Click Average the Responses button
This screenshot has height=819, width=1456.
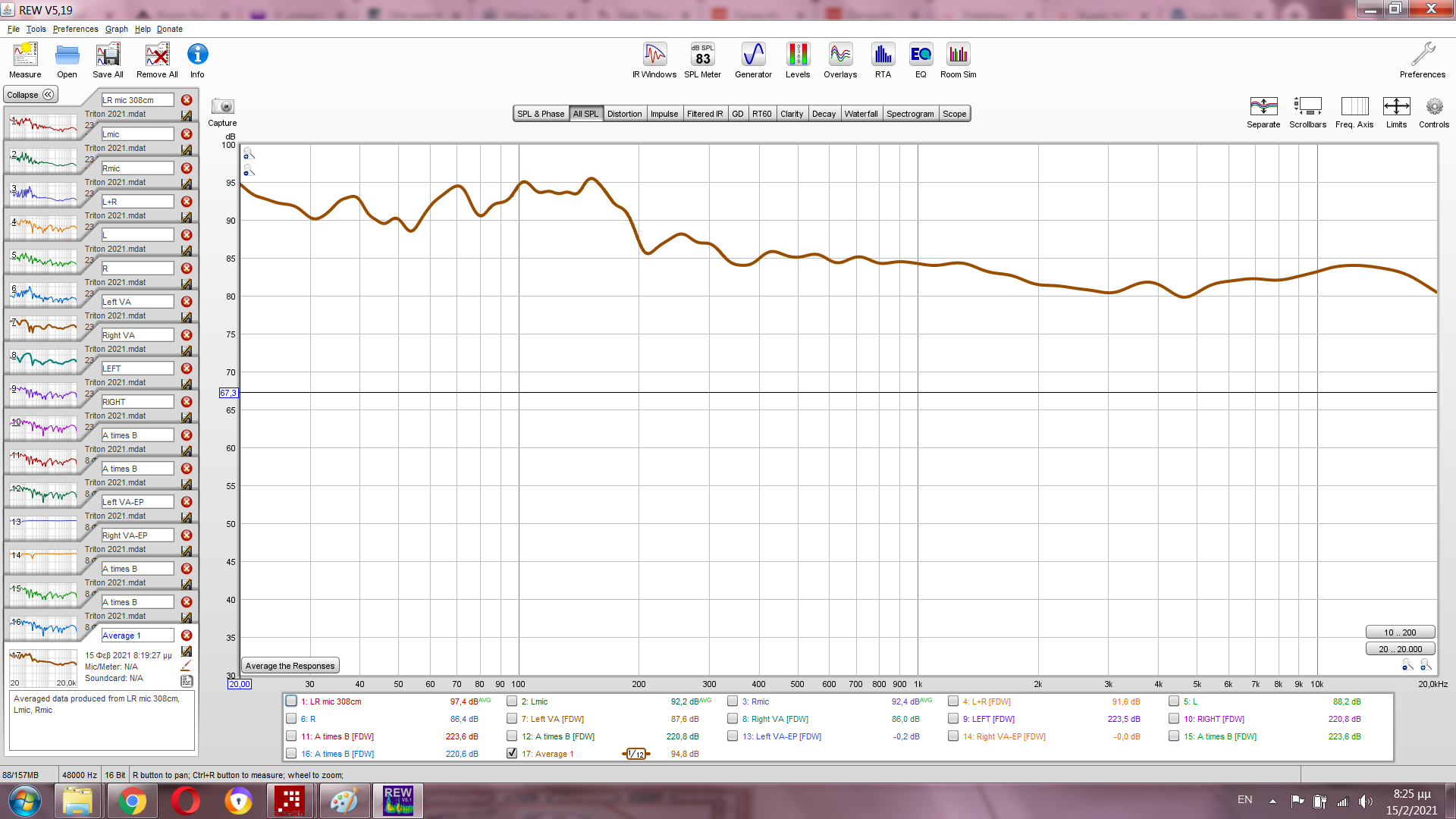(x=290, y=666)
